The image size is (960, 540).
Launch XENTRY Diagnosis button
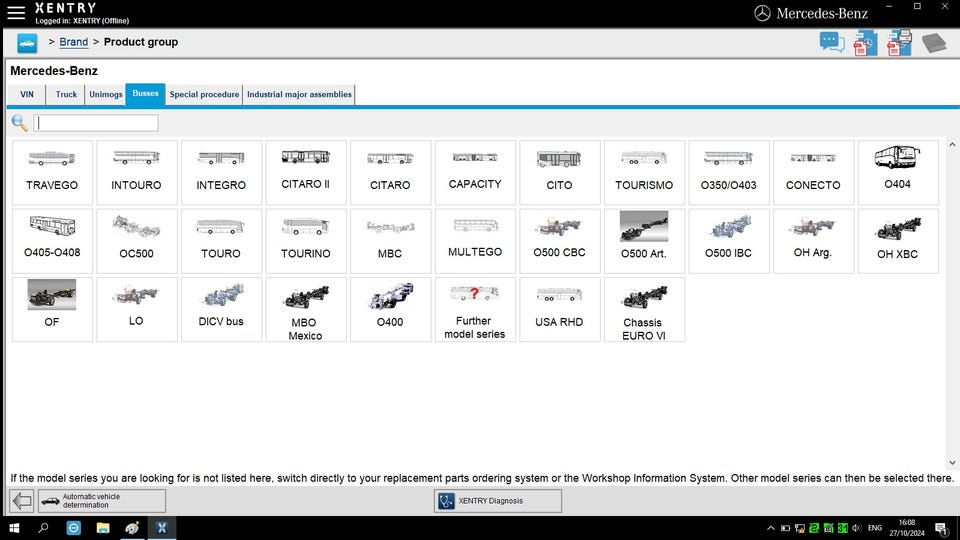[x=498, y=501]
